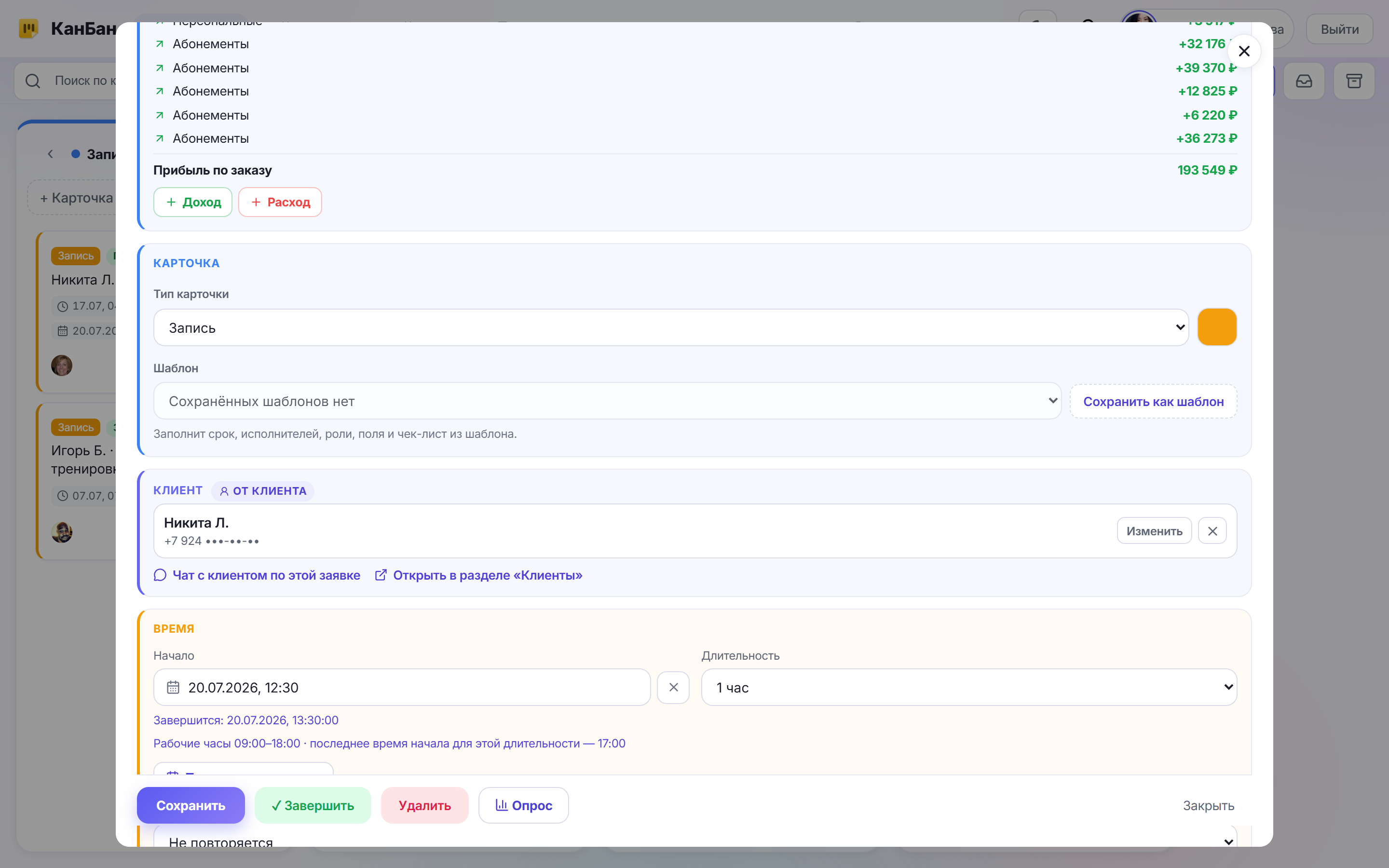1389x868 pixels.
Task: Click the Выйти button in the header
Action: tap(1339, 29)
